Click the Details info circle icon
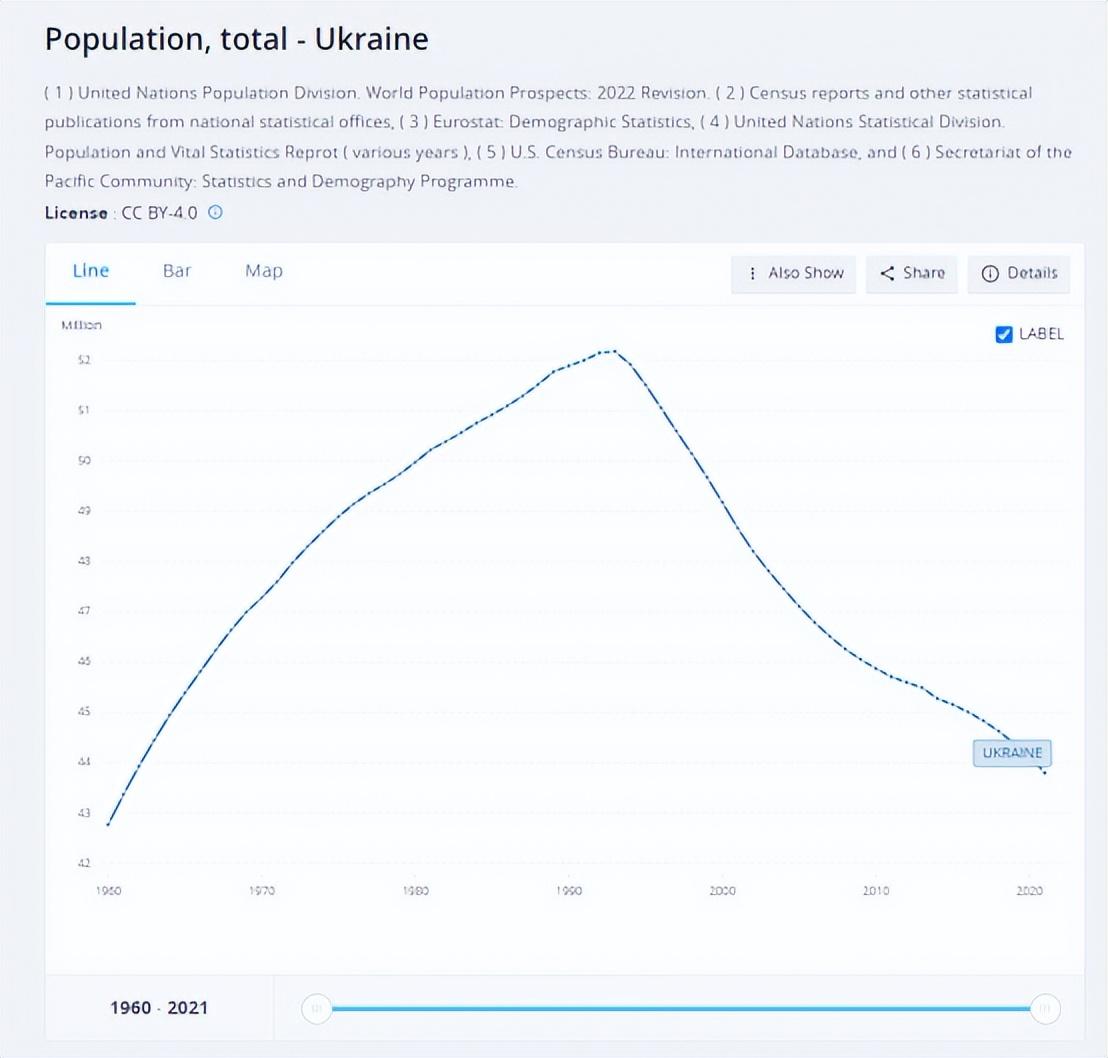The width and height of the screenshot is (1108, 1058). click(x=990, y=273)
